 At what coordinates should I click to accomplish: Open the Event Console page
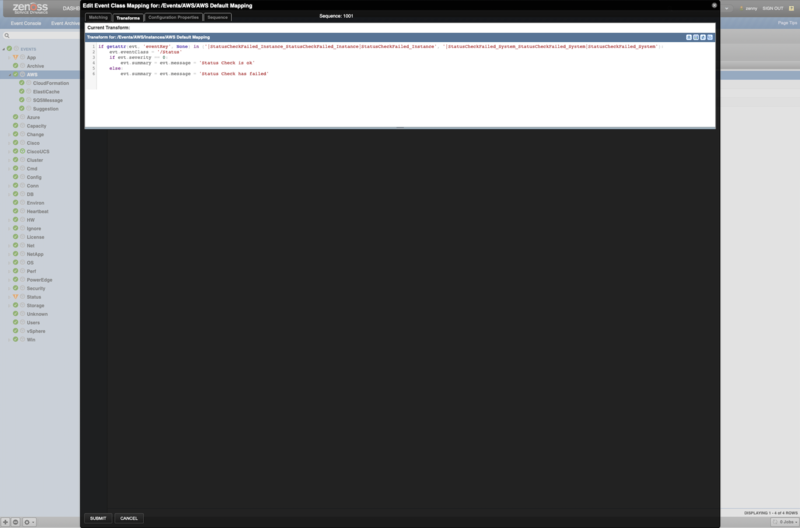[26, 23]
